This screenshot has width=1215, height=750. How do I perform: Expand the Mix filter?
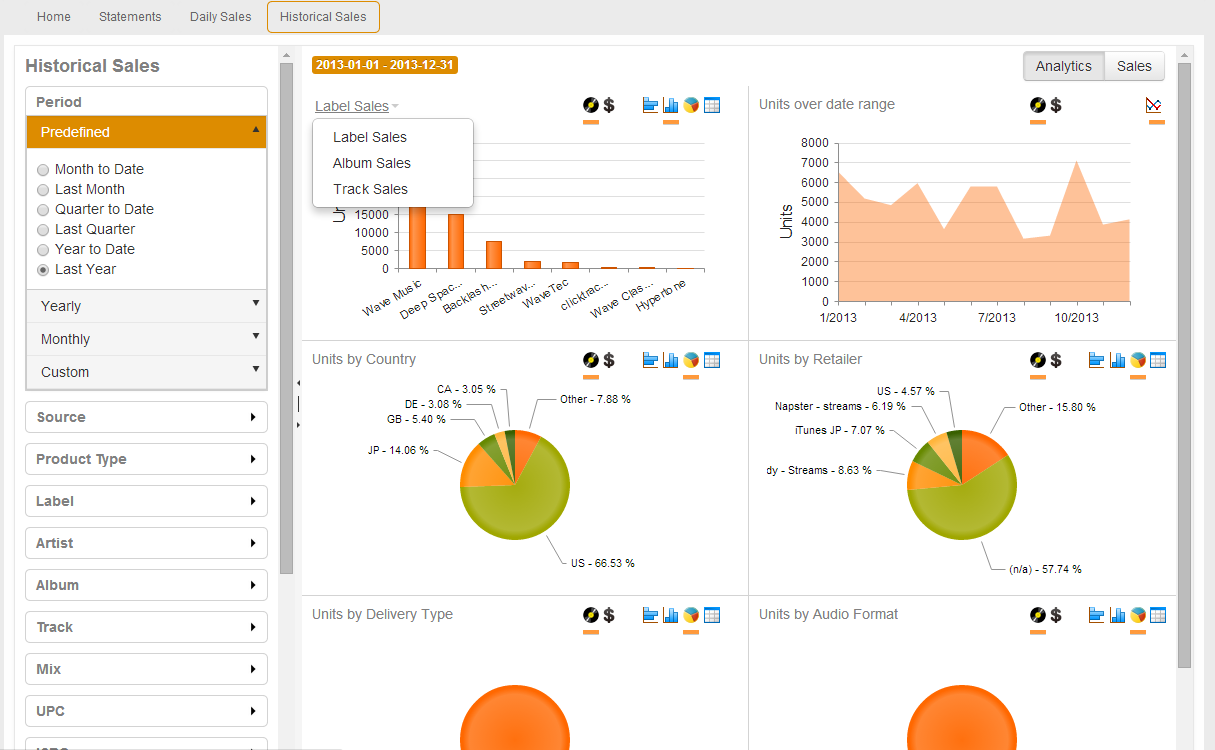(x=146, y=669)
